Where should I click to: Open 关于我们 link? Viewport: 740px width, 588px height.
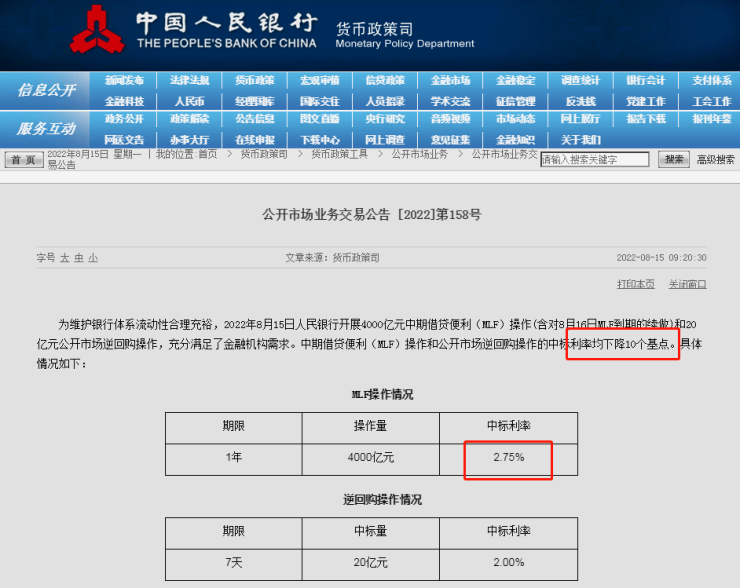580,140
